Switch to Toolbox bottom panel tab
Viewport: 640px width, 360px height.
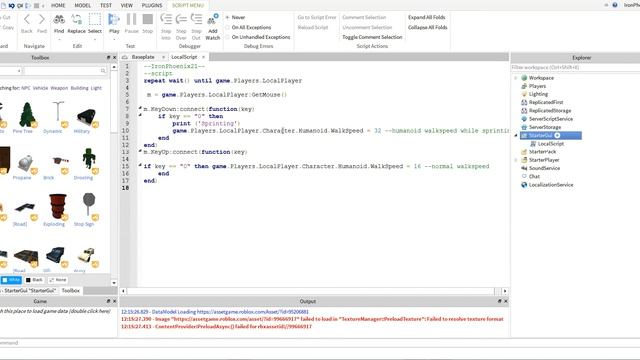tap(71, 291)
